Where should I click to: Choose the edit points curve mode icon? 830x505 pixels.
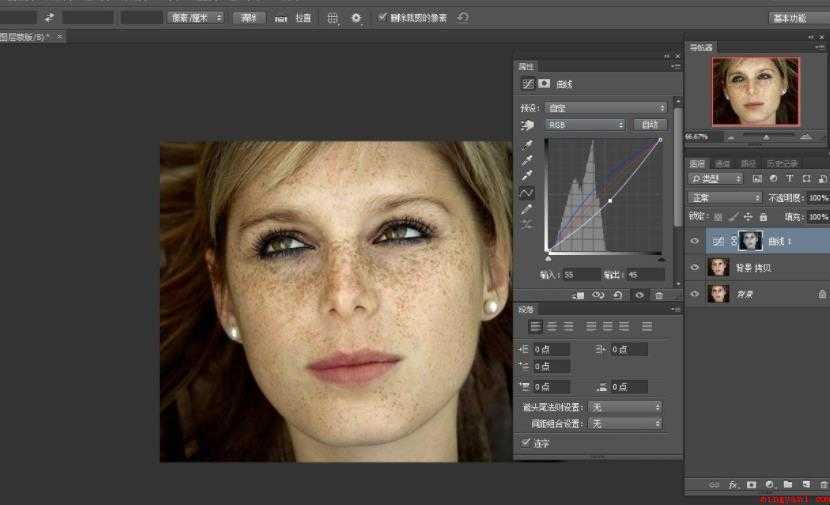(526, 193)
